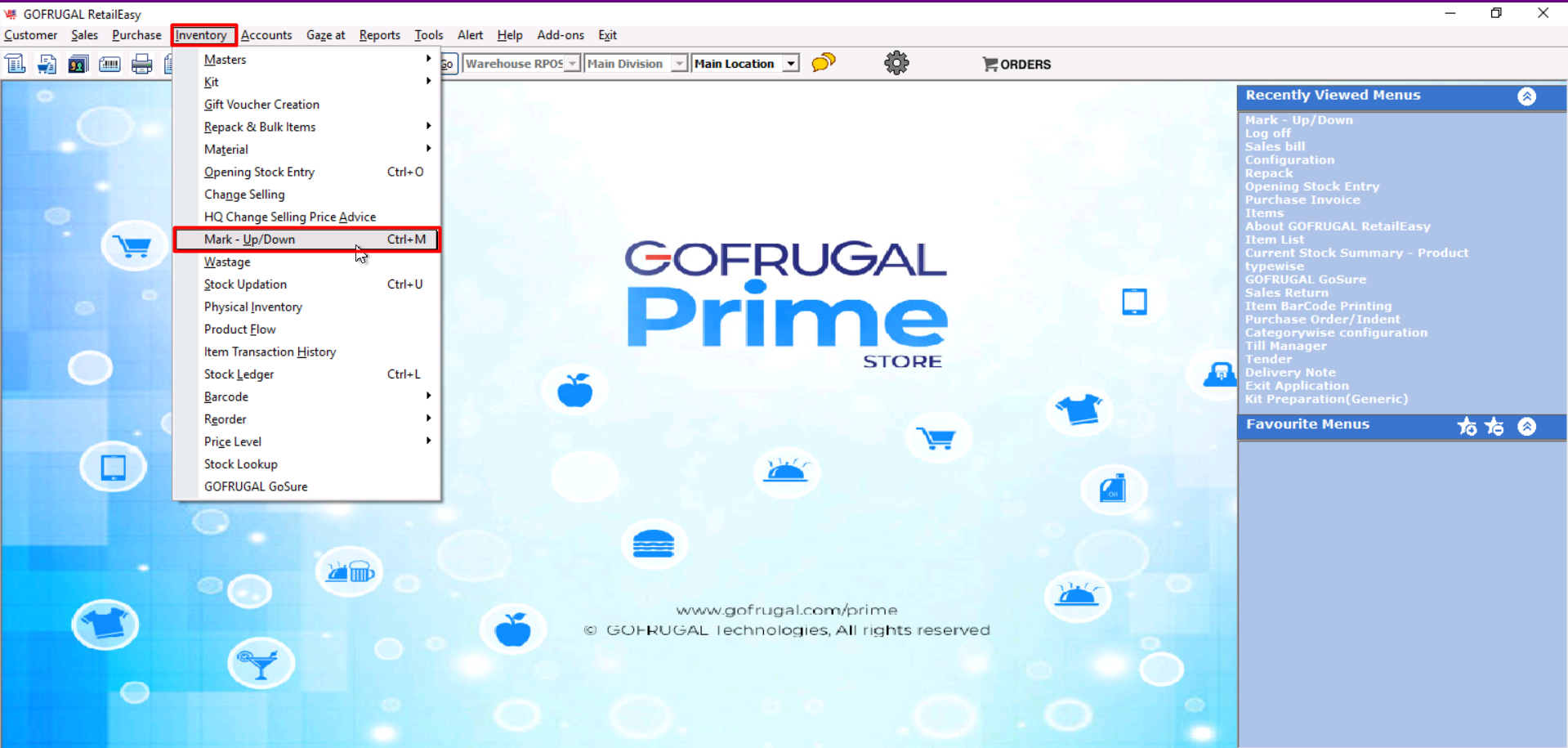Open recently viewed Kit Preparation(Generic) link

1326,399
